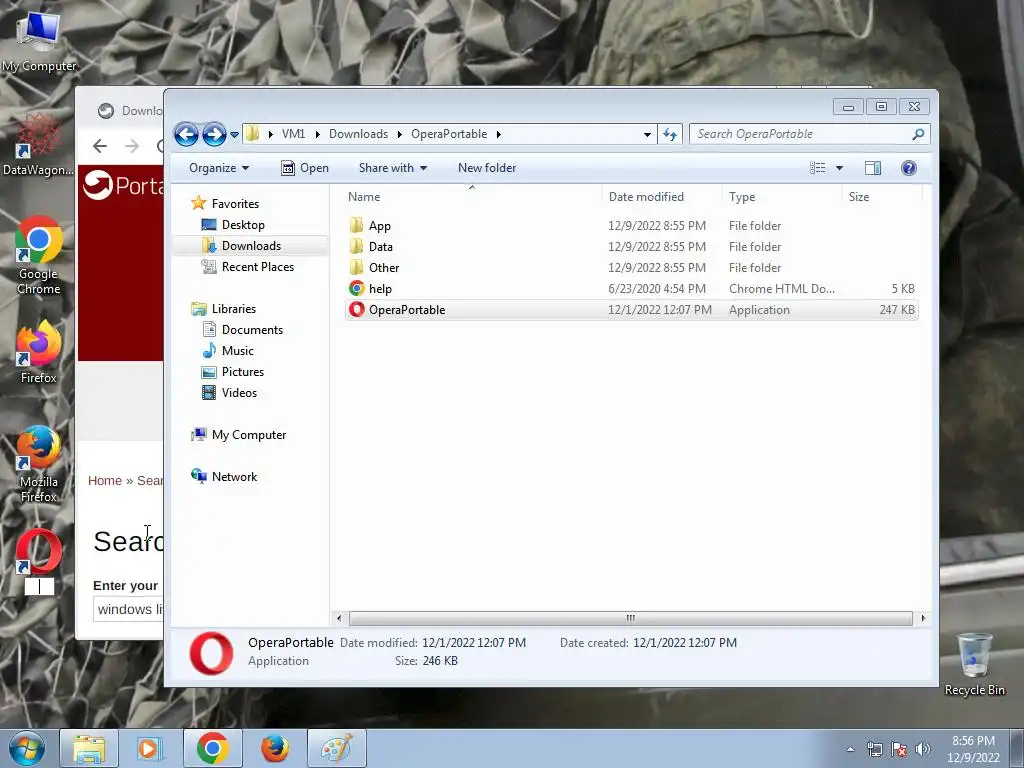Select the OperaPortable application icon in file list

[357, 309]
